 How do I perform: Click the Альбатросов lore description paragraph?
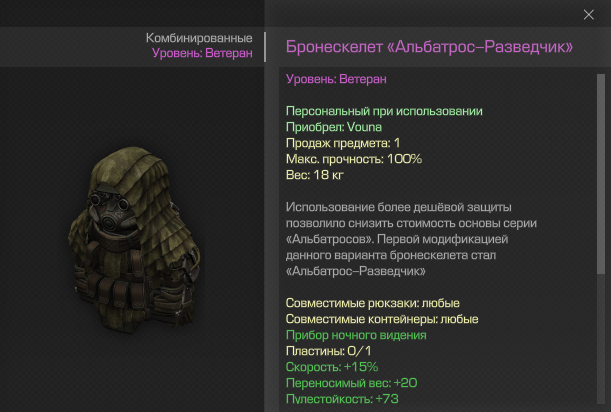coord(411,239)
